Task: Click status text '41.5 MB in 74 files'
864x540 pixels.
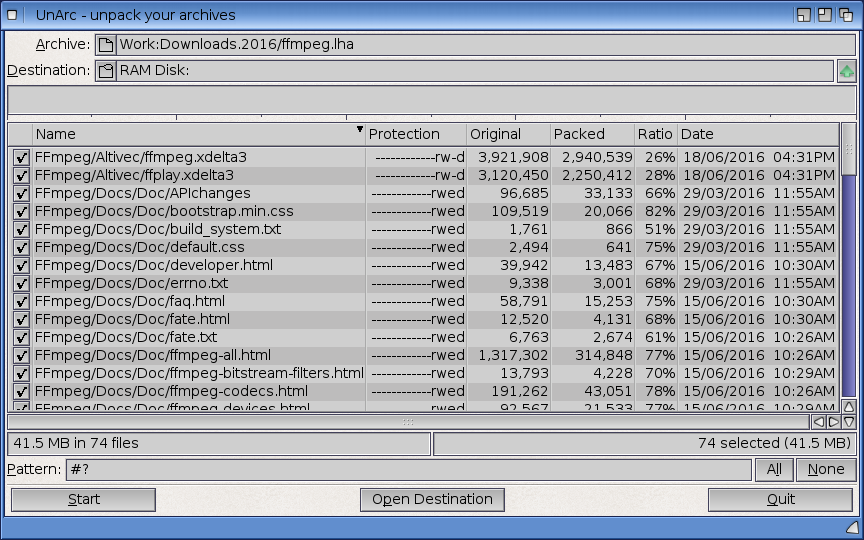Action: tap(75, 444)
